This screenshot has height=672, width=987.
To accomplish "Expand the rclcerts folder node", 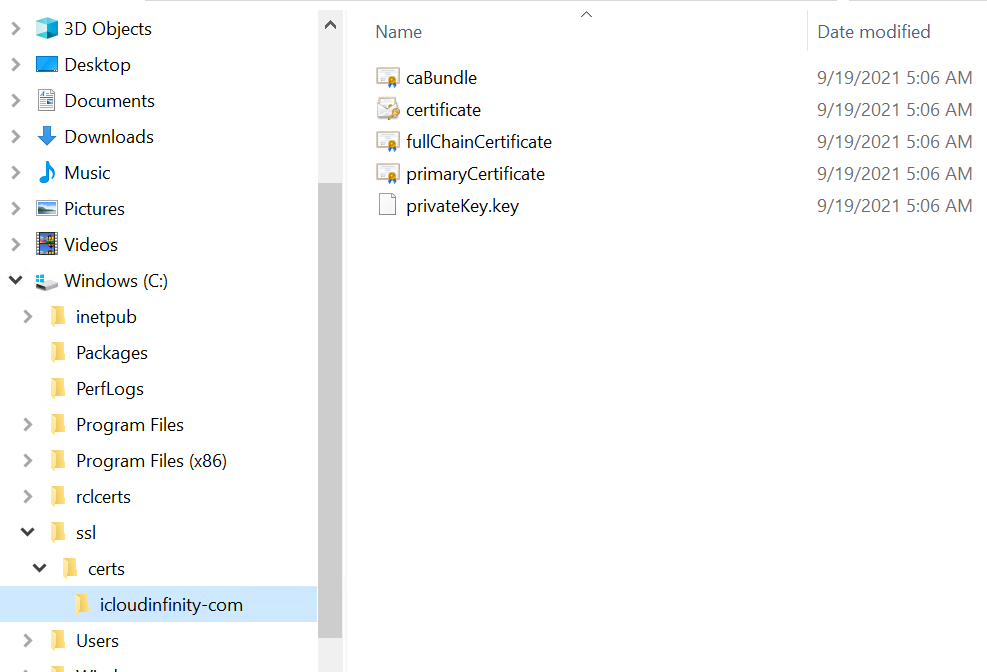I will click(x=28, y=496).
